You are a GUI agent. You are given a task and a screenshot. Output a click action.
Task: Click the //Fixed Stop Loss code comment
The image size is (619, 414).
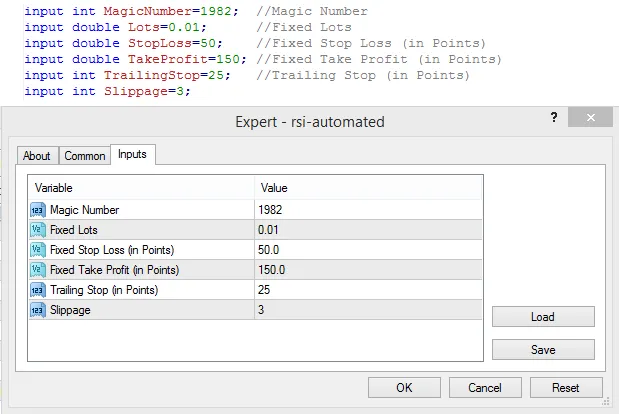(x=371, y=43)
